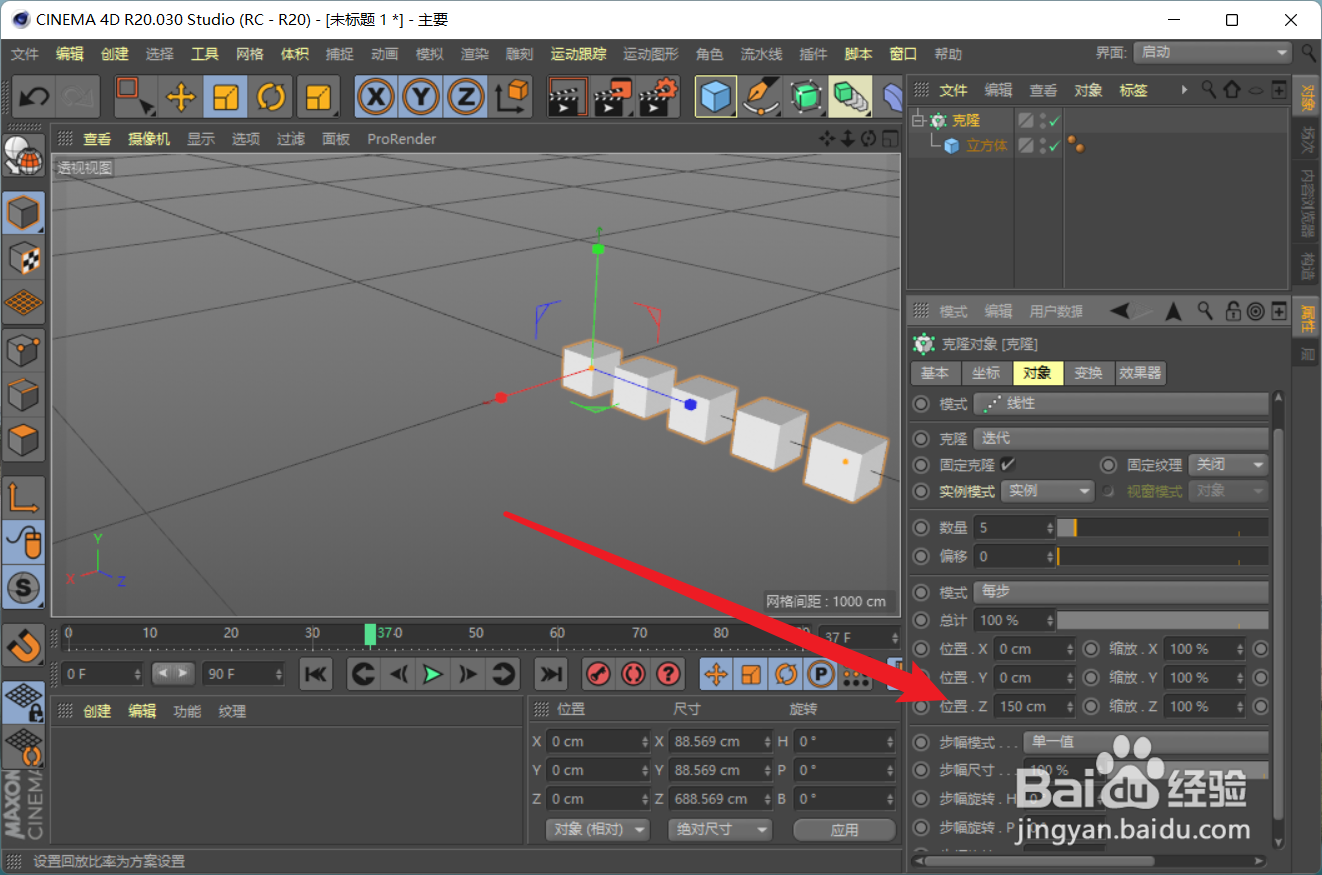Viewport: 1322px width, 875px height.
Task: Toggle the X axis lock
Action: click(375, 97)
